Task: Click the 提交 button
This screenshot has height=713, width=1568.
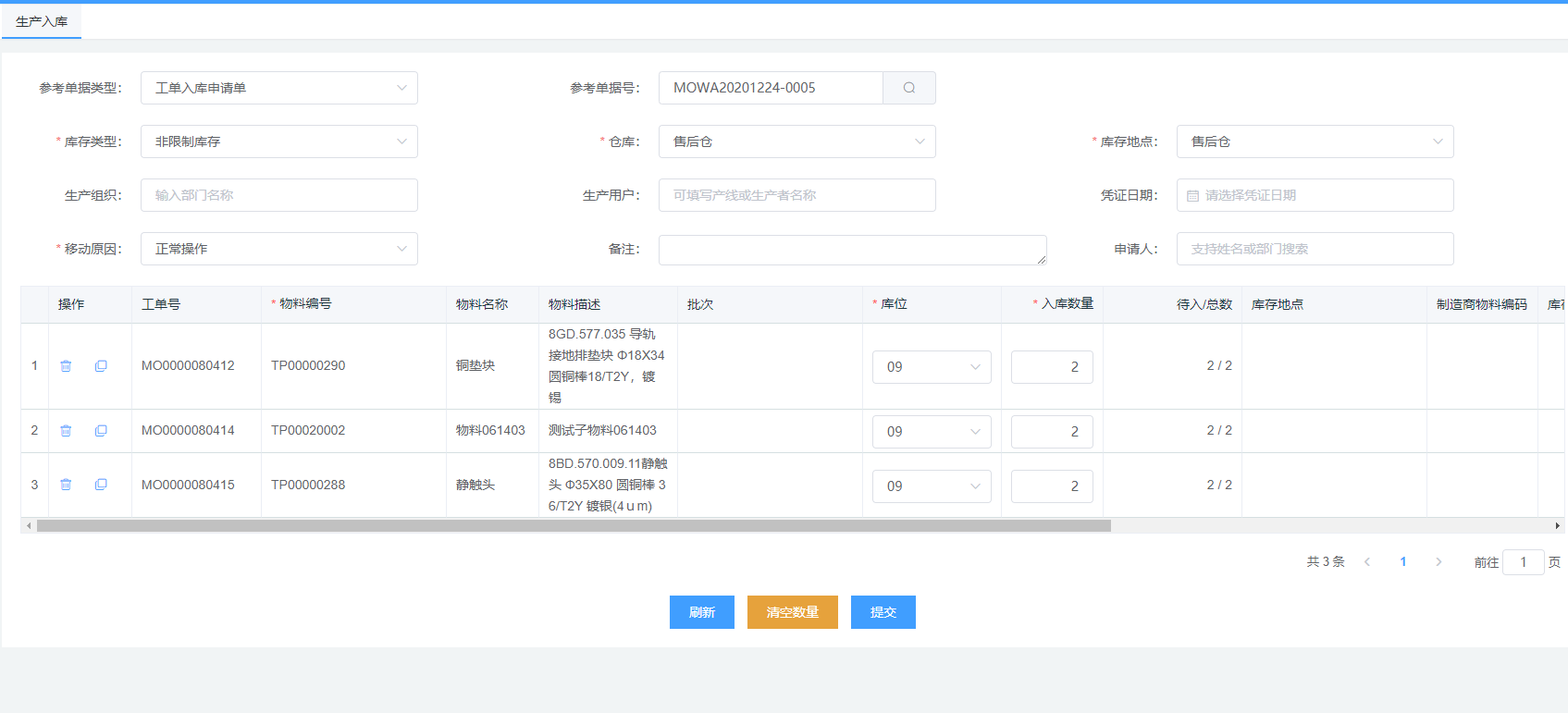Action: (x=883, y=612)
